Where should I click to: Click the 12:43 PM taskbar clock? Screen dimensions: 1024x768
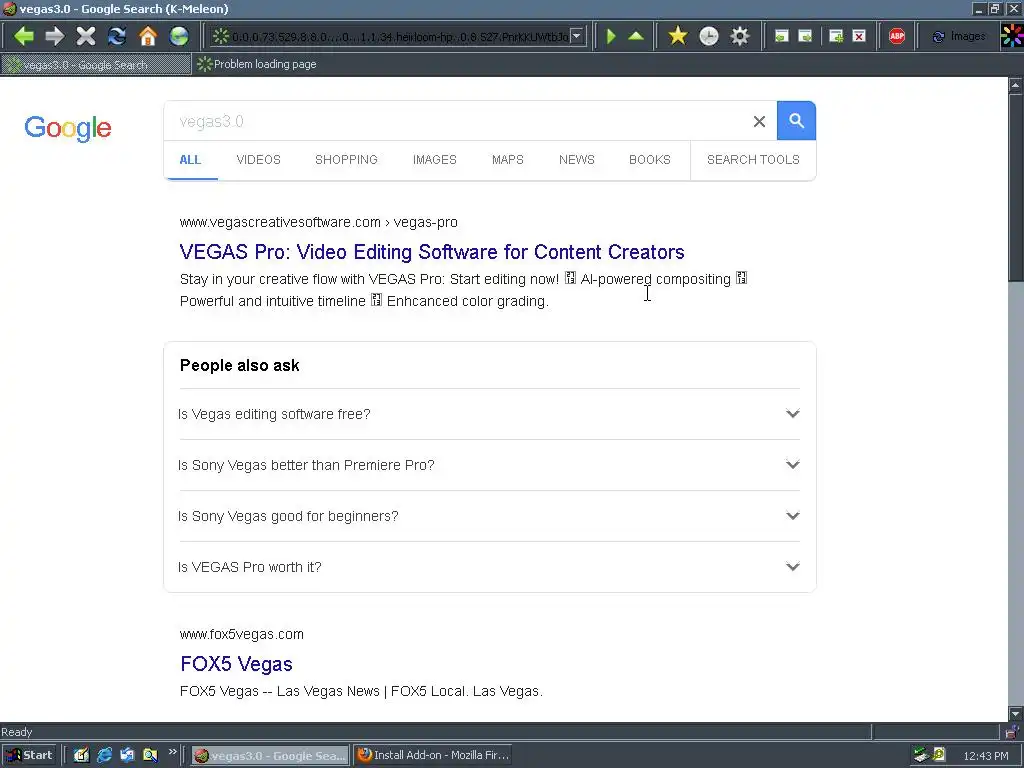[x=985, y=756]
